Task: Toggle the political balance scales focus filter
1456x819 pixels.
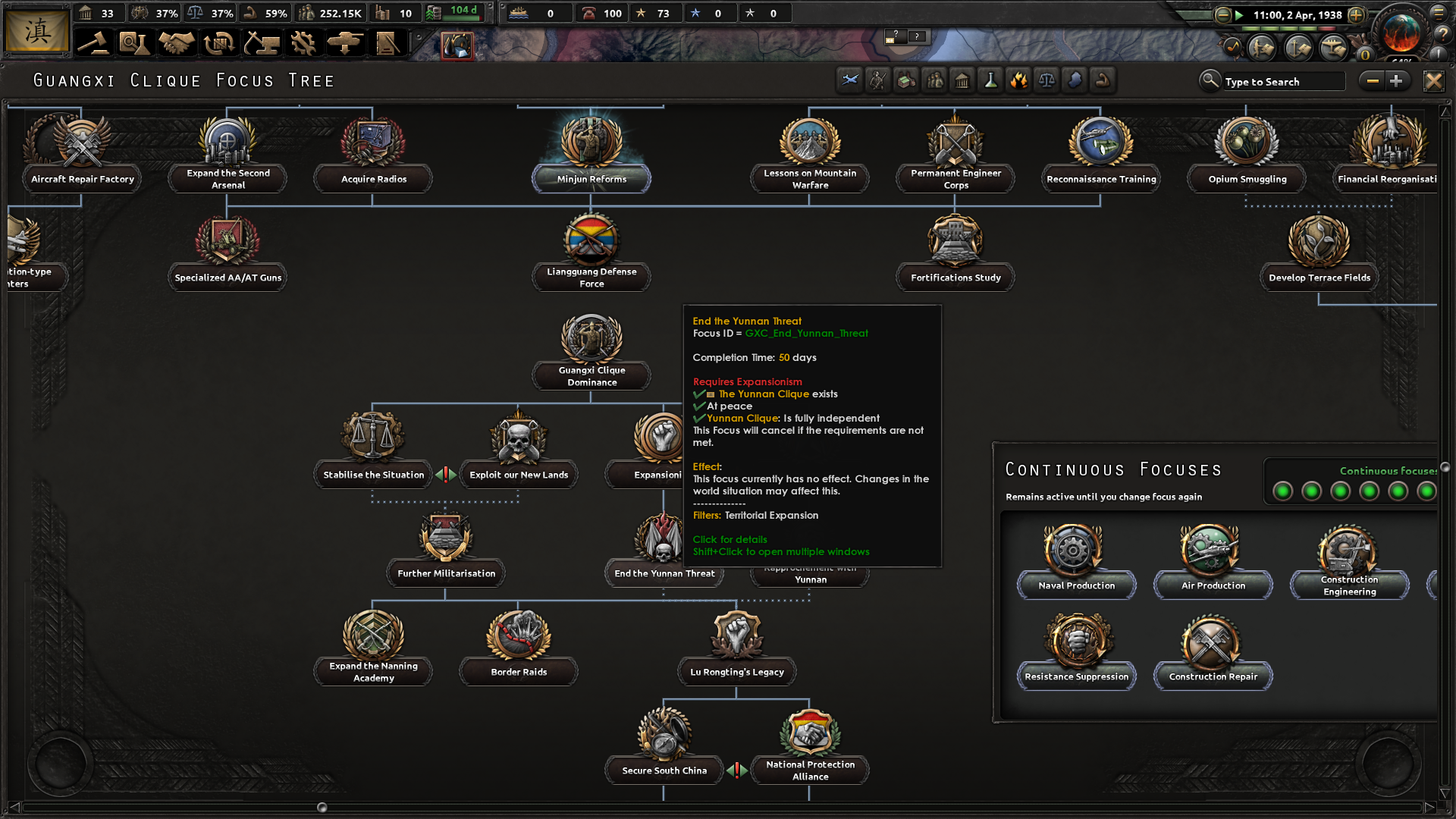Action: point(1046,80)
